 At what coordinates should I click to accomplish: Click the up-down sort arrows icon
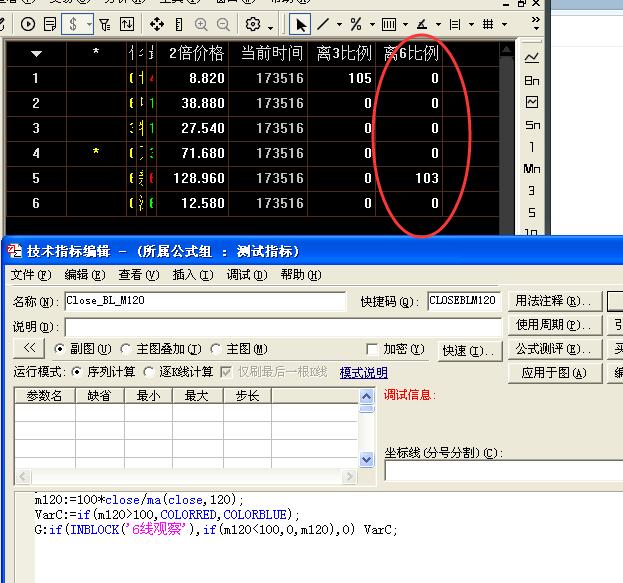127,24
